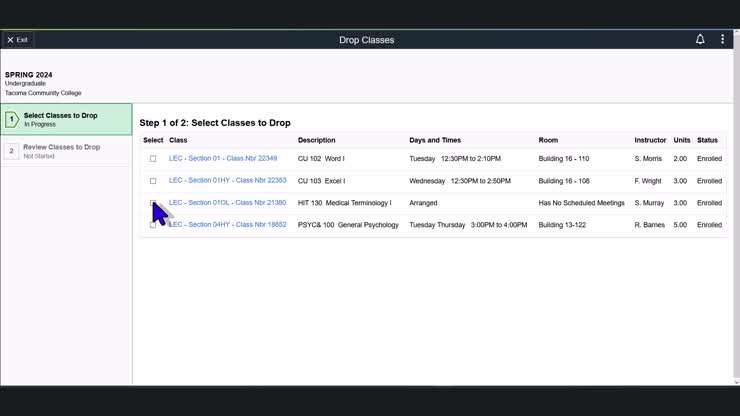Click the step 1 number icon
Image resolution: width=740 pixels, height=416 pixels.
click(12, 120)
